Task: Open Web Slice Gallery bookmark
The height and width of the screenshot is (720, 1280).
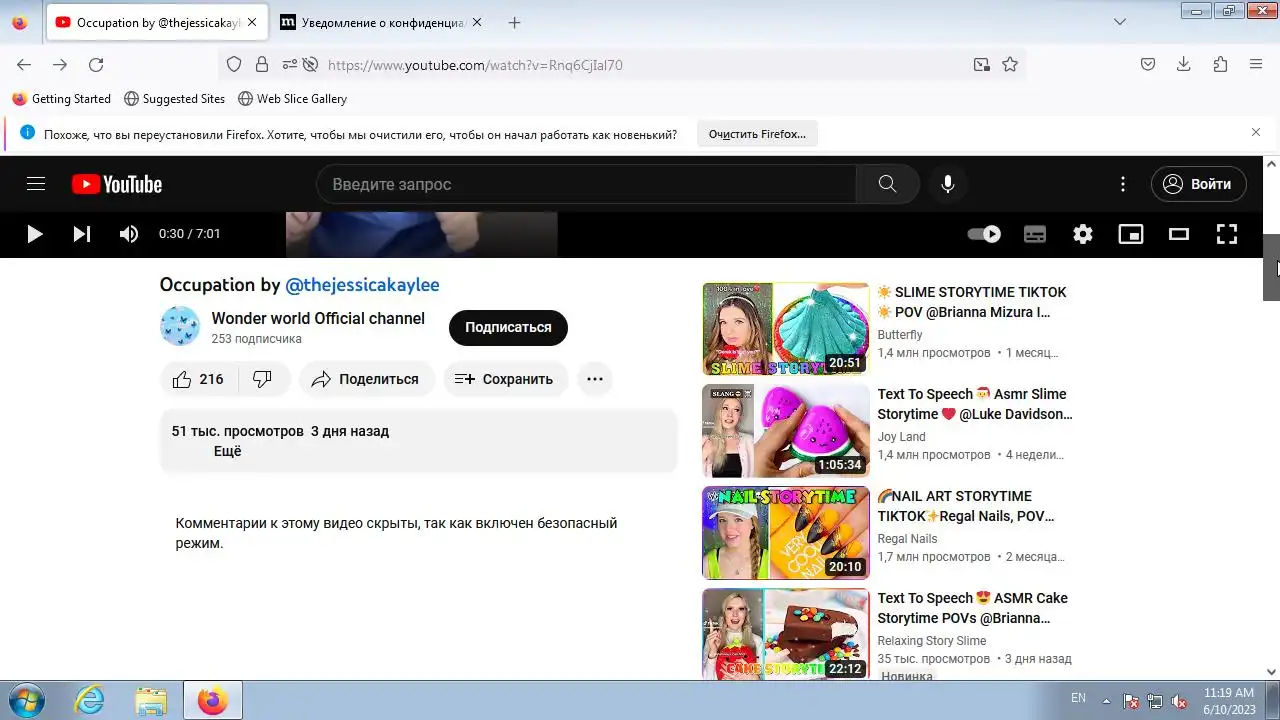Action: [x=293, y=99]
